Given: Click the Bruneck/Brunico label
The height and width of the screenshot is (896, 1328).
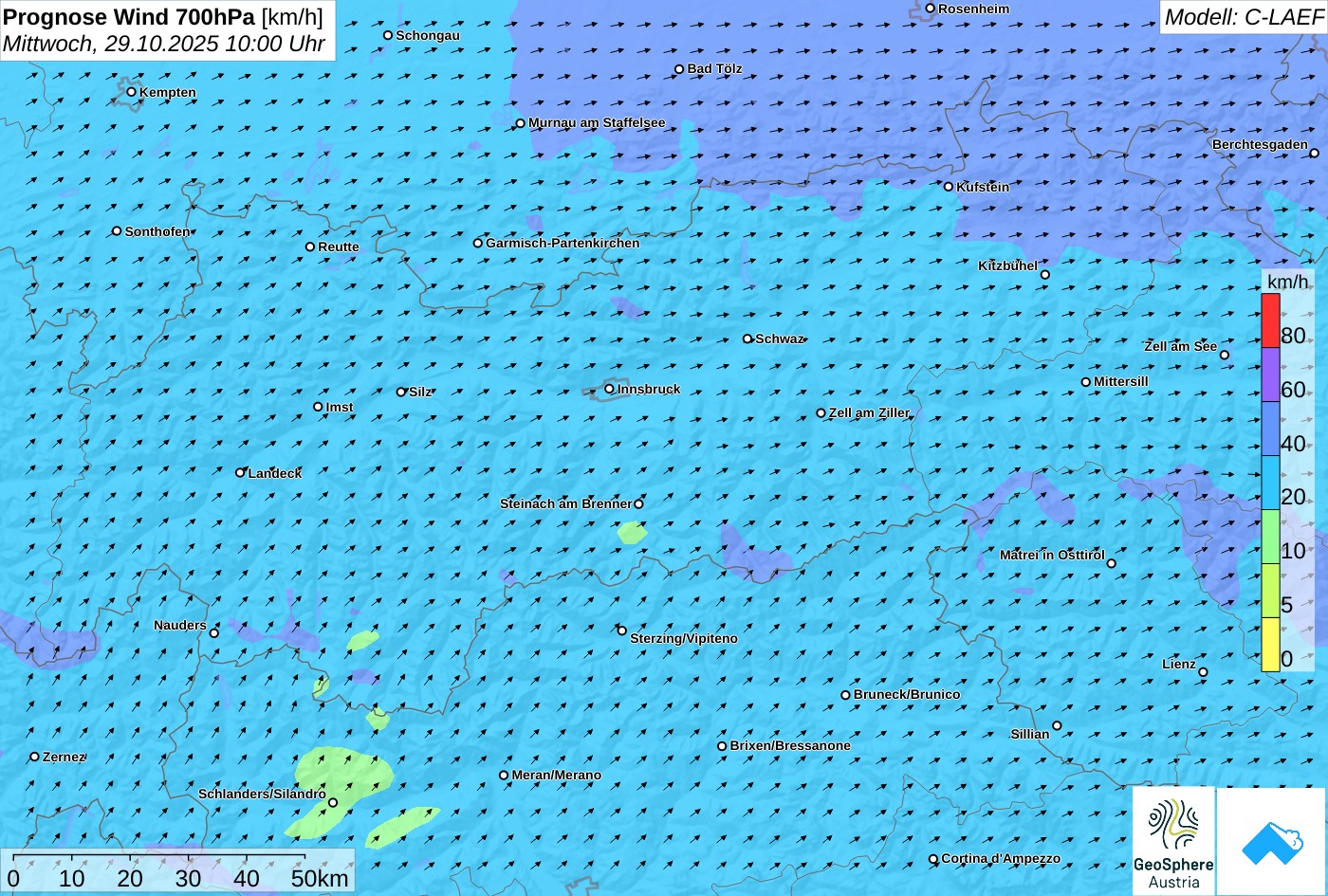Looking at the screenshot, I should (x=907, y=694).
